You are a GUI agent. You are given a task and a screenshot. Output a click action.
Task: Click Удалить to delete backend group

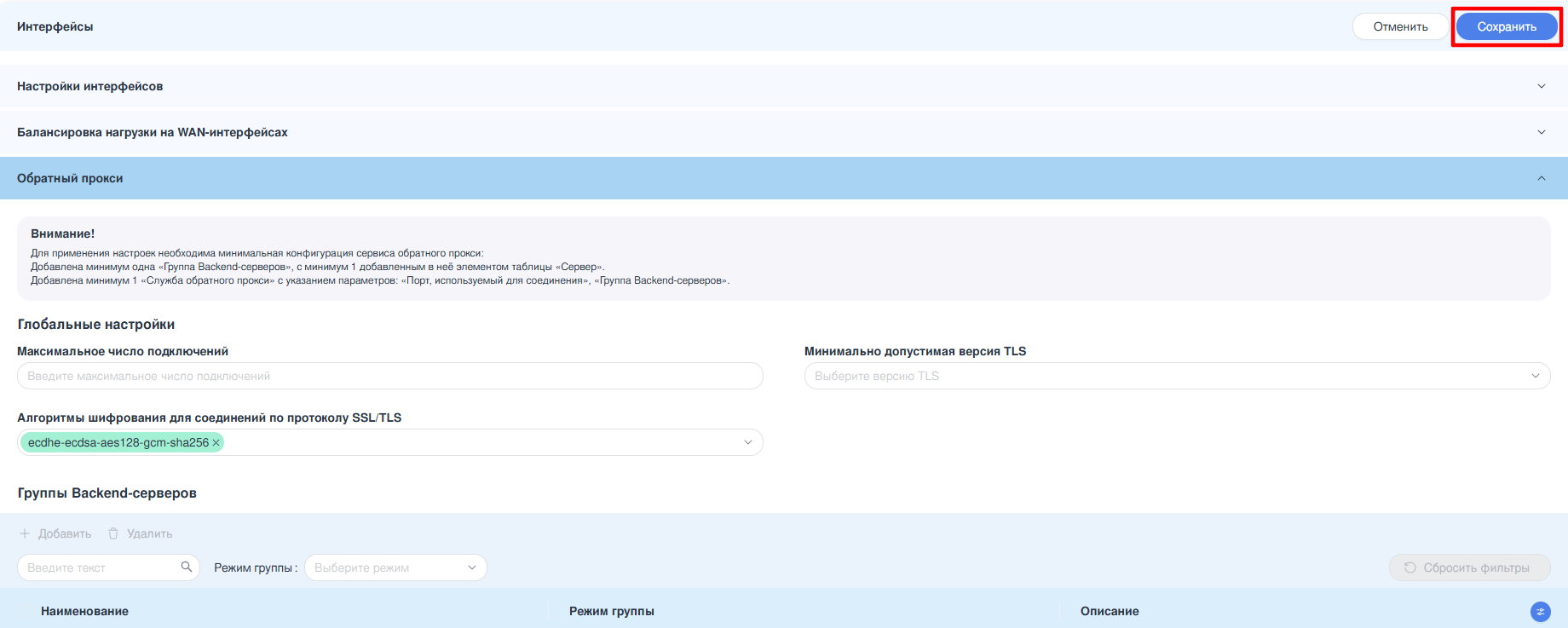[x=148, y=533]
